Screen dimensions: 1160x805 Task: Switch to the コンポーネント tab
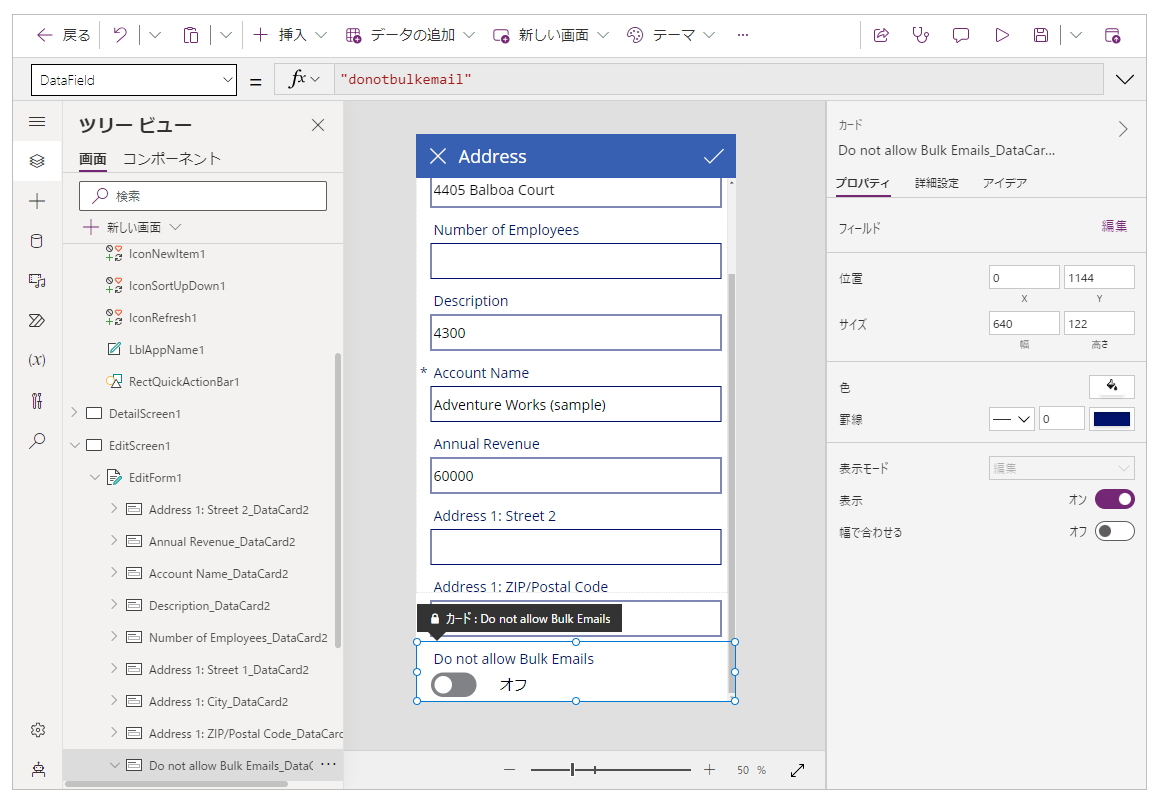pos(172,159)
